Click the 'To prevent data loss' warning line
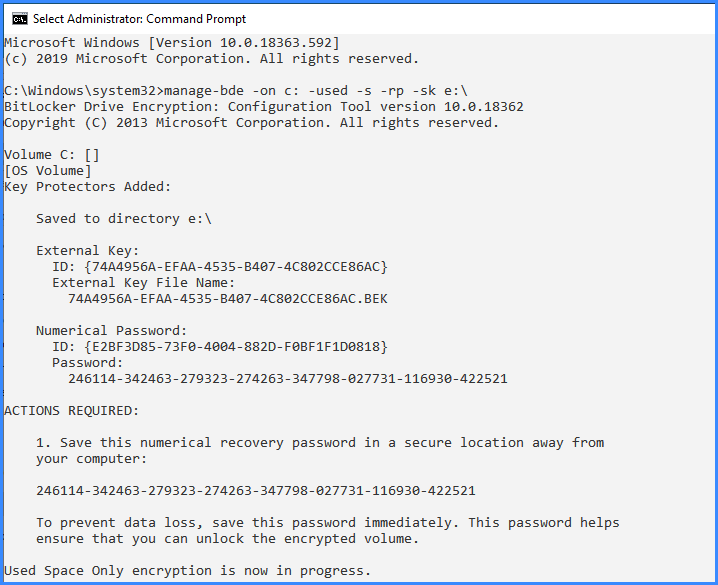The image size is (718, 585). click(x=328, y=523)
